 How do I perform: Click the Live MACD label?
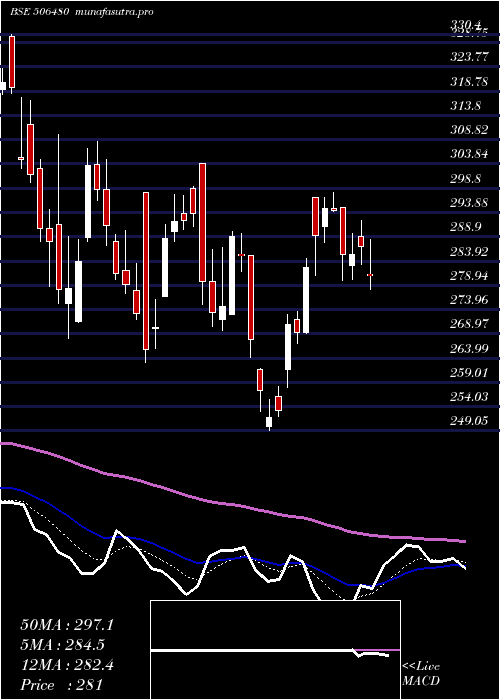tap(421, 674)
